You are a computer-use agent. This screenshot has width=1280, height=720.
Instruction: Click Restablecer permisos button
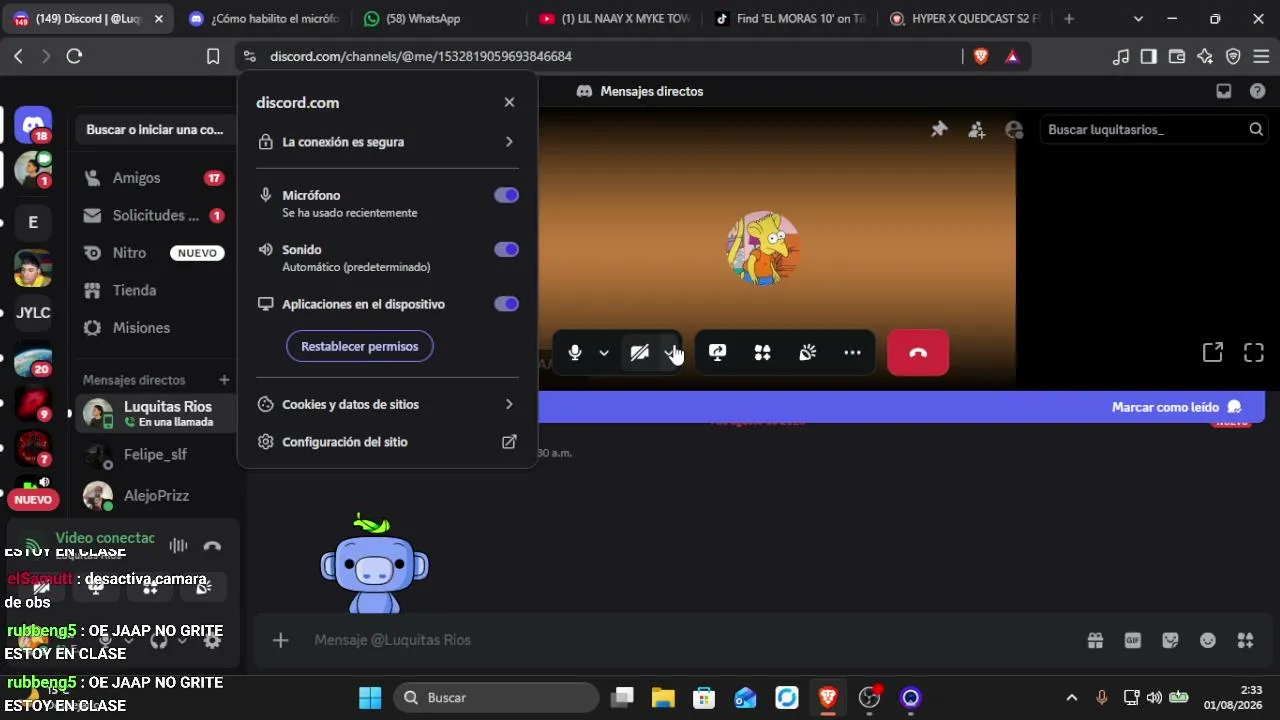pyautogui.click(x=360, y=346)
